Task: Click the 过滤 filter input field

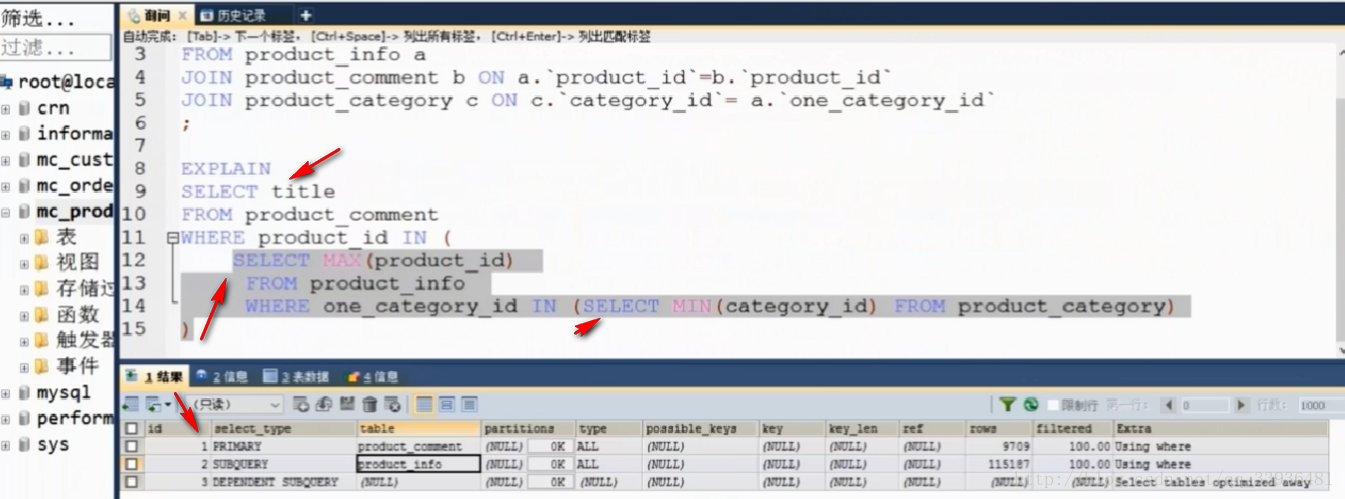Action: [55, 47]
